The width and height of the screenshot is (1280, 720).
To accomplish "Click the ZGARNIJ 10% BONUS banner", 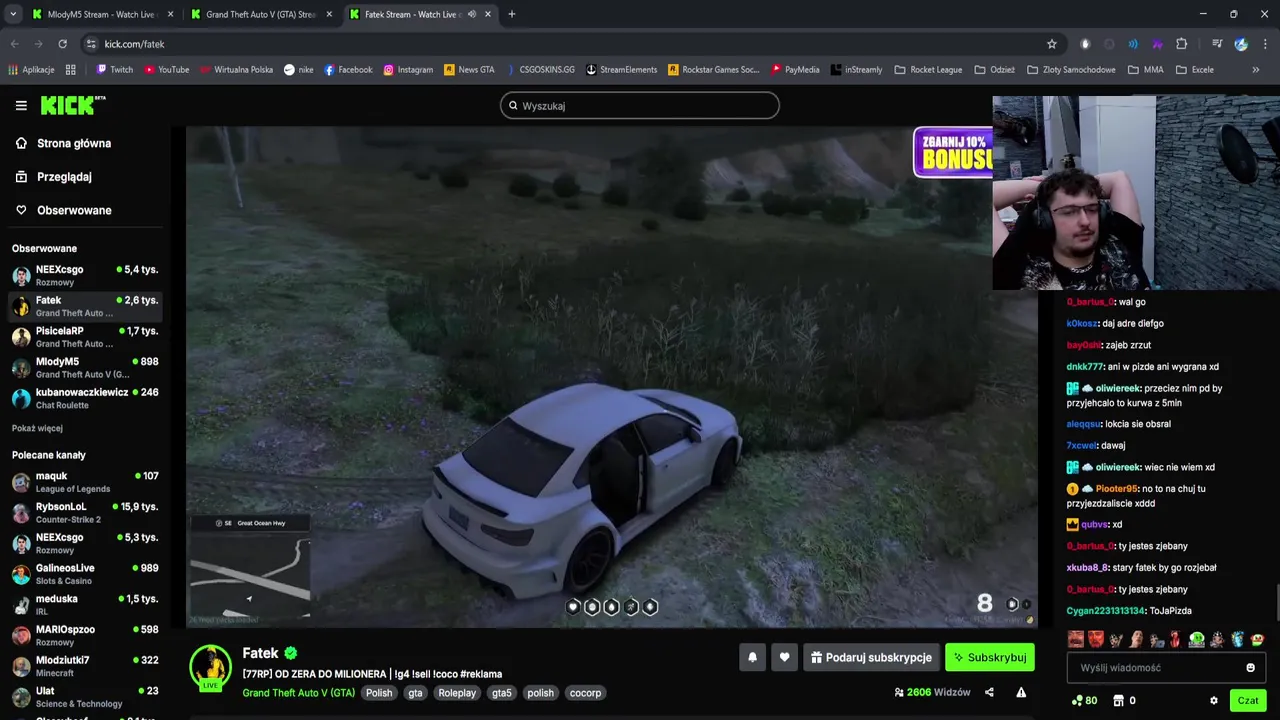I will pyautogui.click(x=953, y=152).
